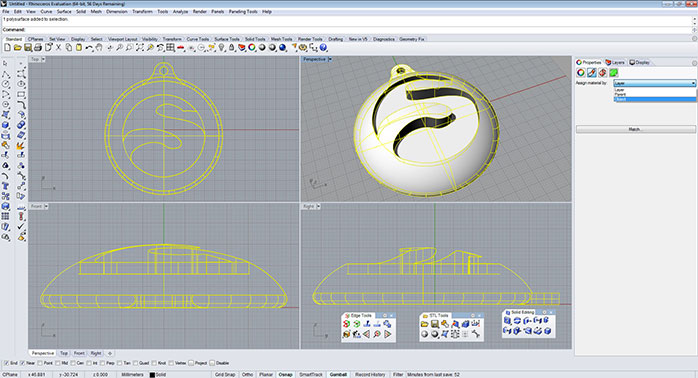Click the Match button

(635, 129)
